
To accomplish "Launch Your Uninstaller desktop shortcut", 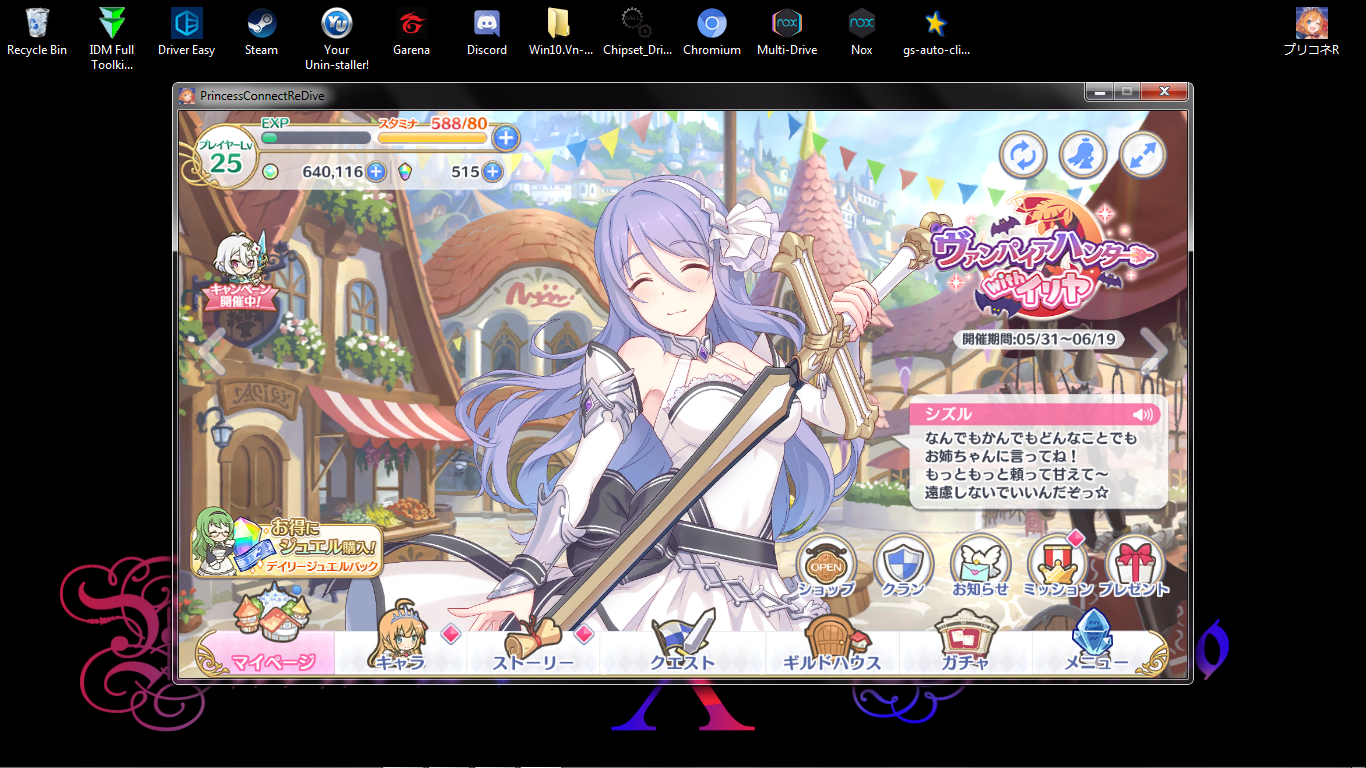I will (337, 39).
